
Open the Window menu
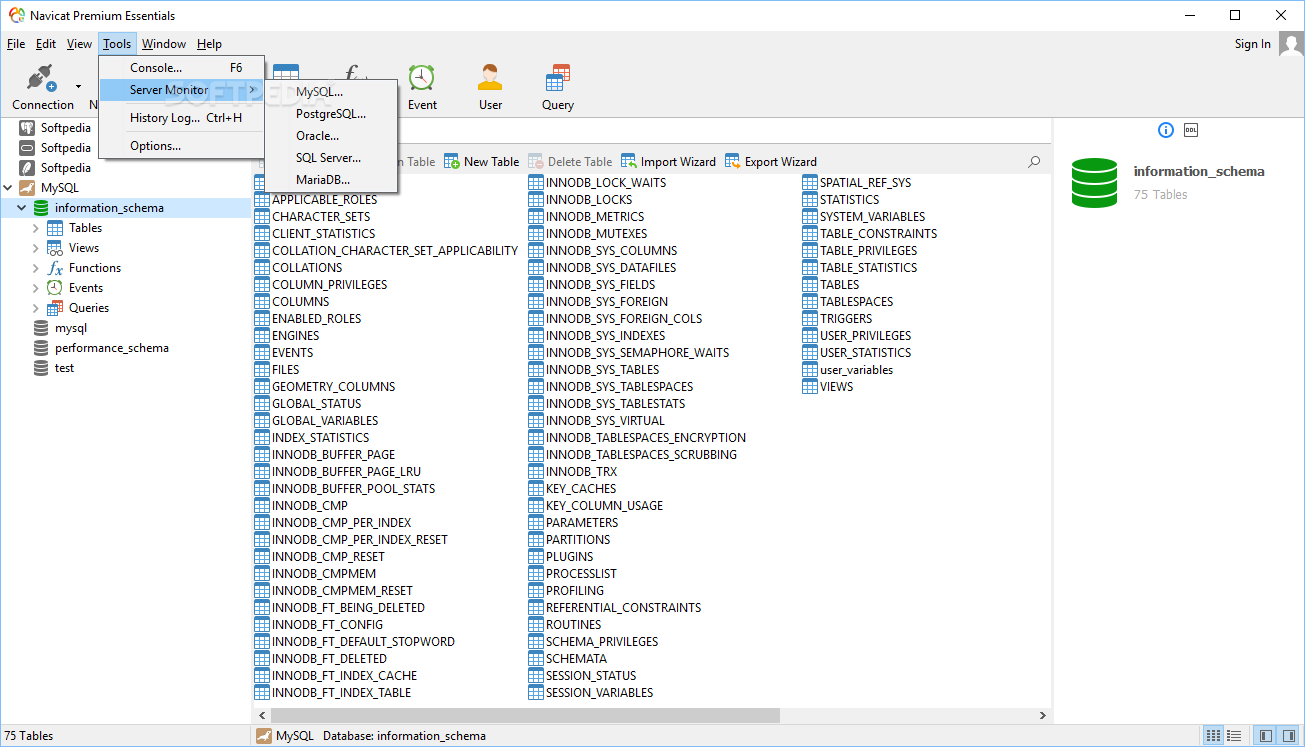(x=164, y=44)
